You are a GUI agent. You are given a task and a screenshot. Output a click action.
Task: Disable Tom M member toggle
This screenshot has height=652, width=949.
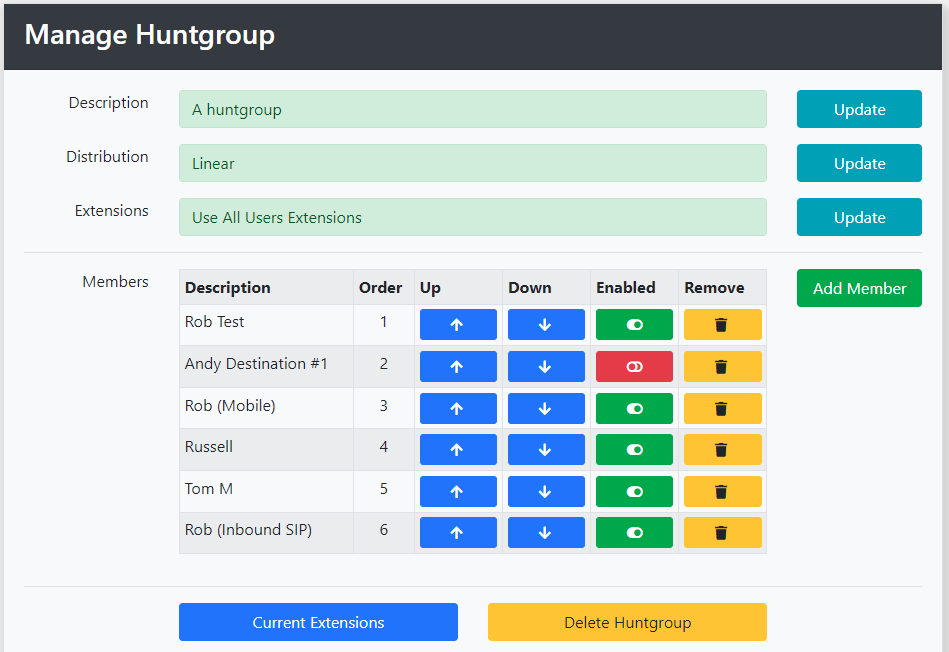634,491
